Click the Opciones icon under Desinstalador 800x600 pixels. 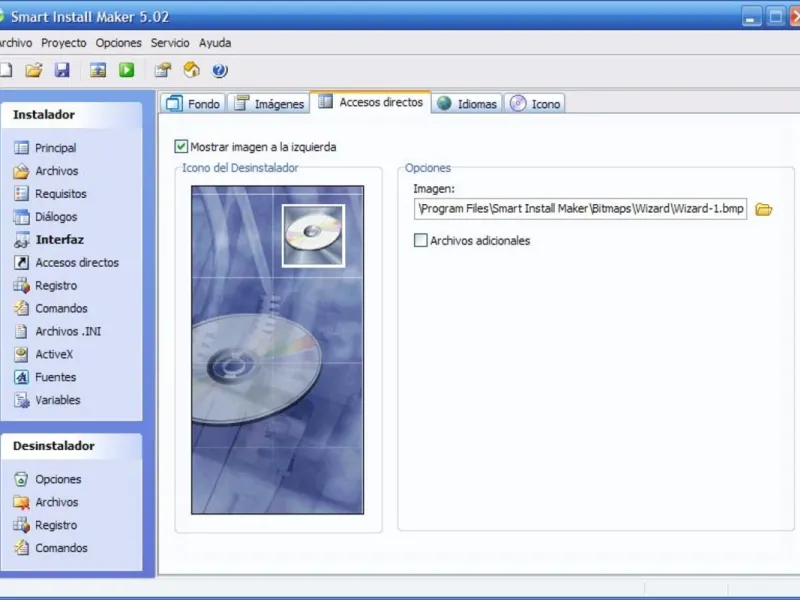[x=21, y=479]
